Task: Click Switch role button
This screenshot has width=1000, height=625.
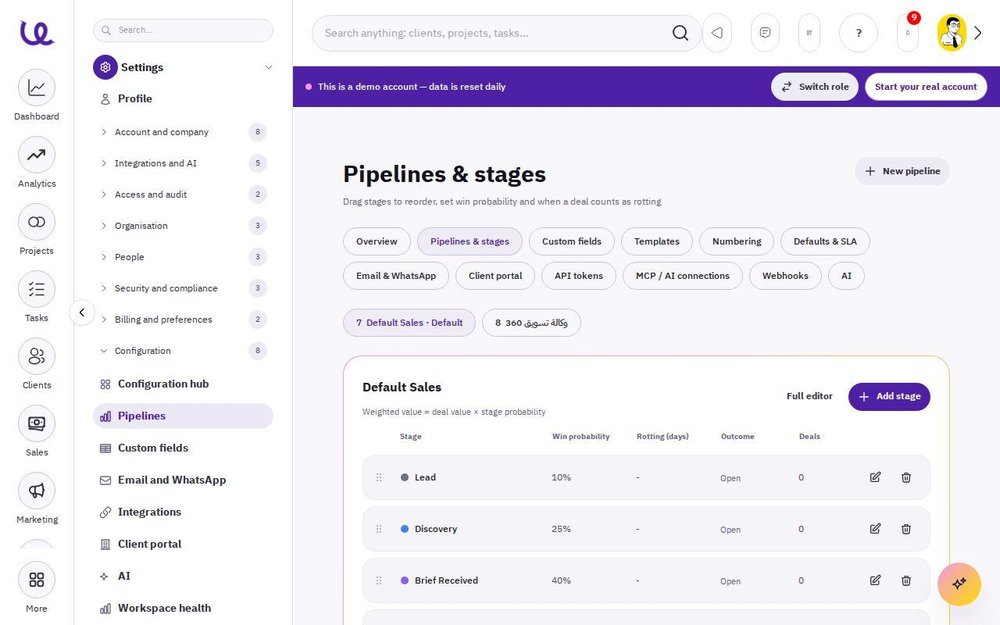Action: click(814, 87)
